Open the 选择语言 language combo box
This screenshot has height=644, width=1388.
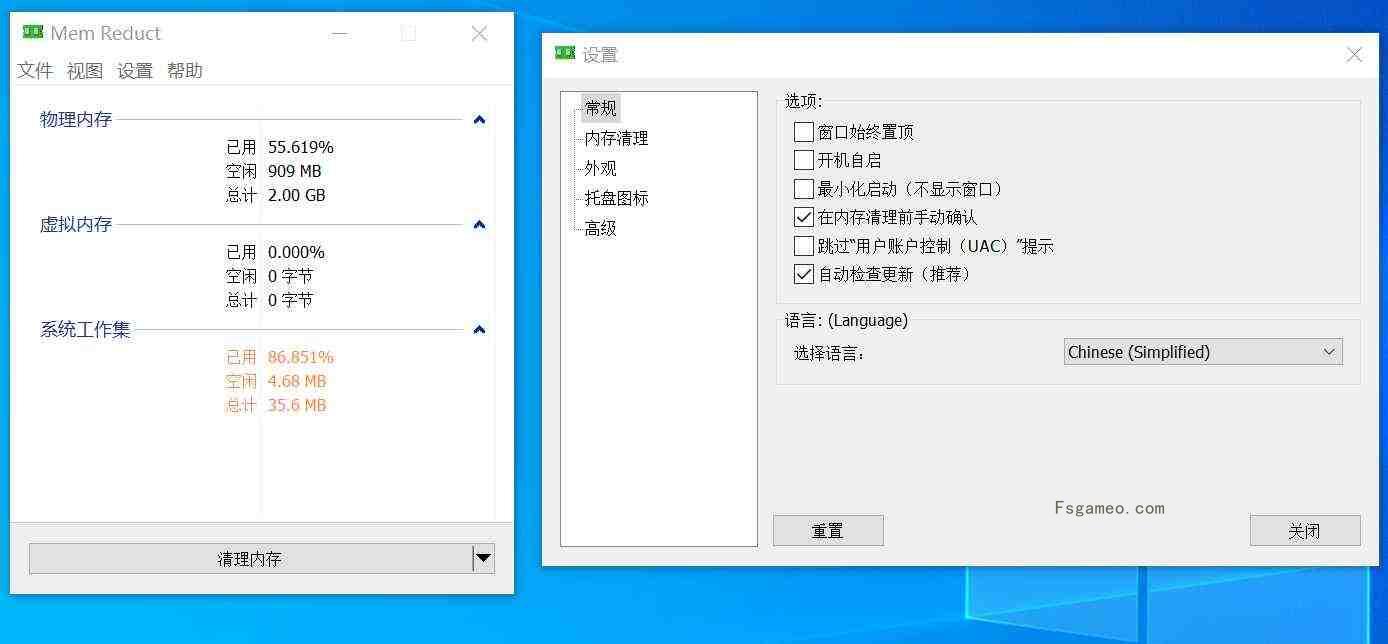coord(1203,352)
